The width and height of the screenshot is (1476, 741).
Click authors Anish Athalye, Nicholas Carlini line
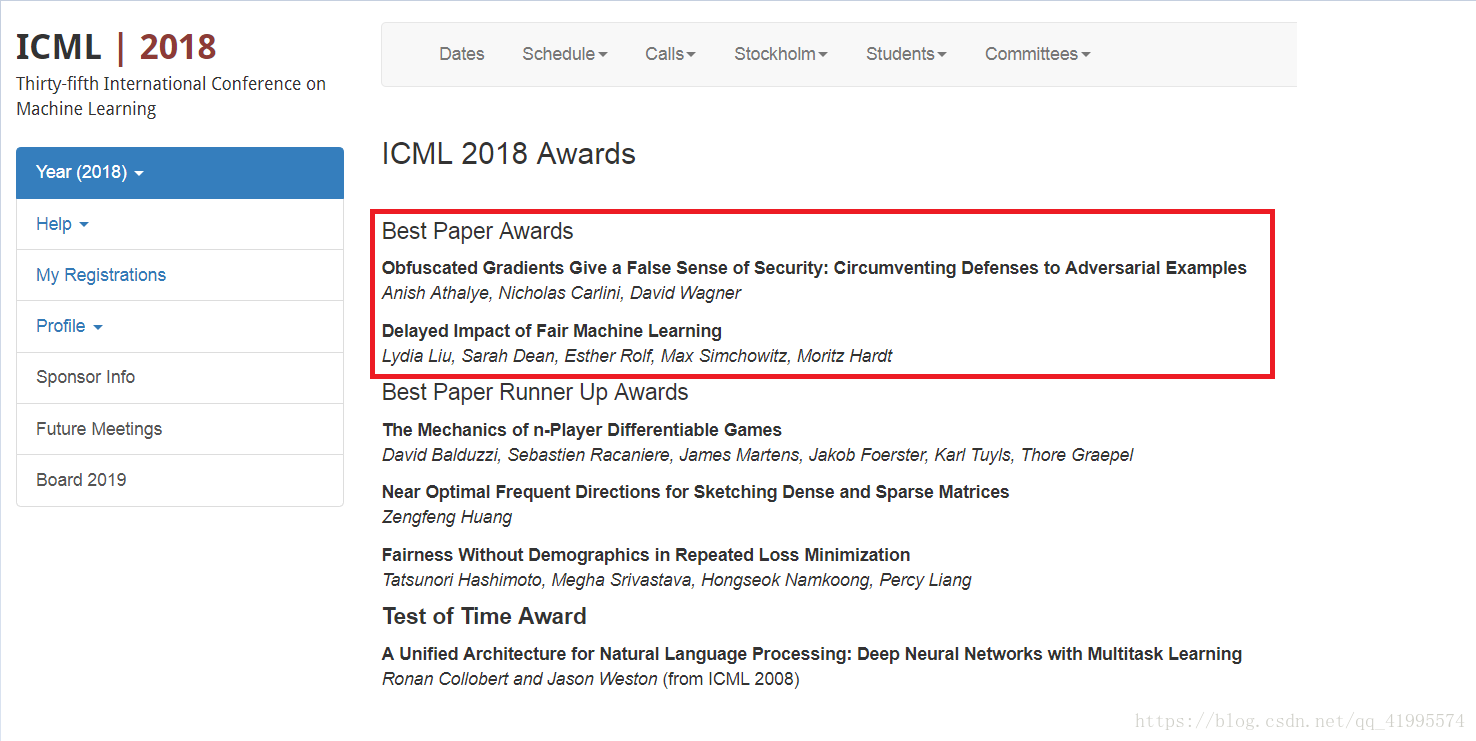561,293
